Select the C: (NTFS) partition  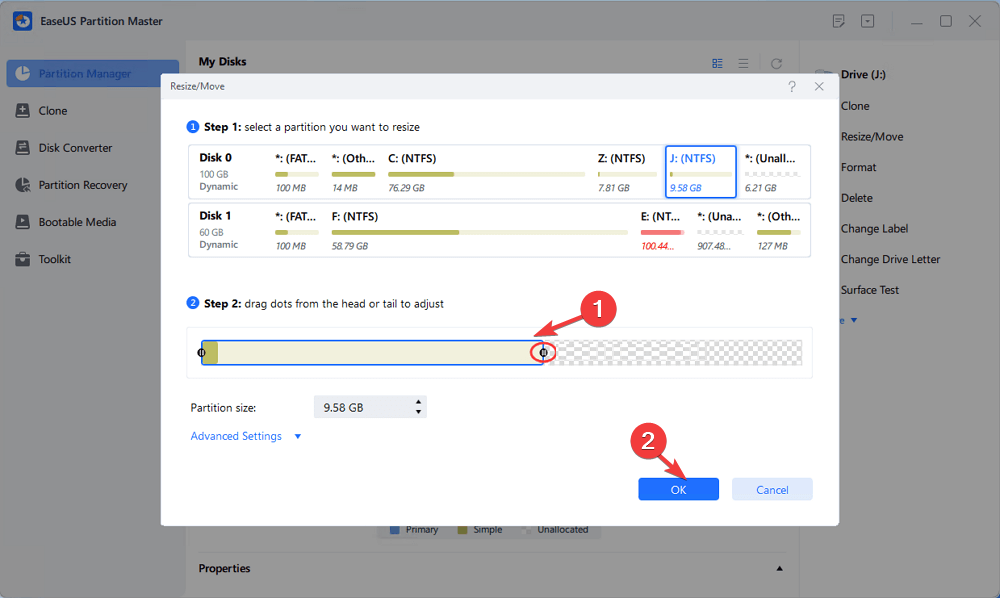(486, 172)
